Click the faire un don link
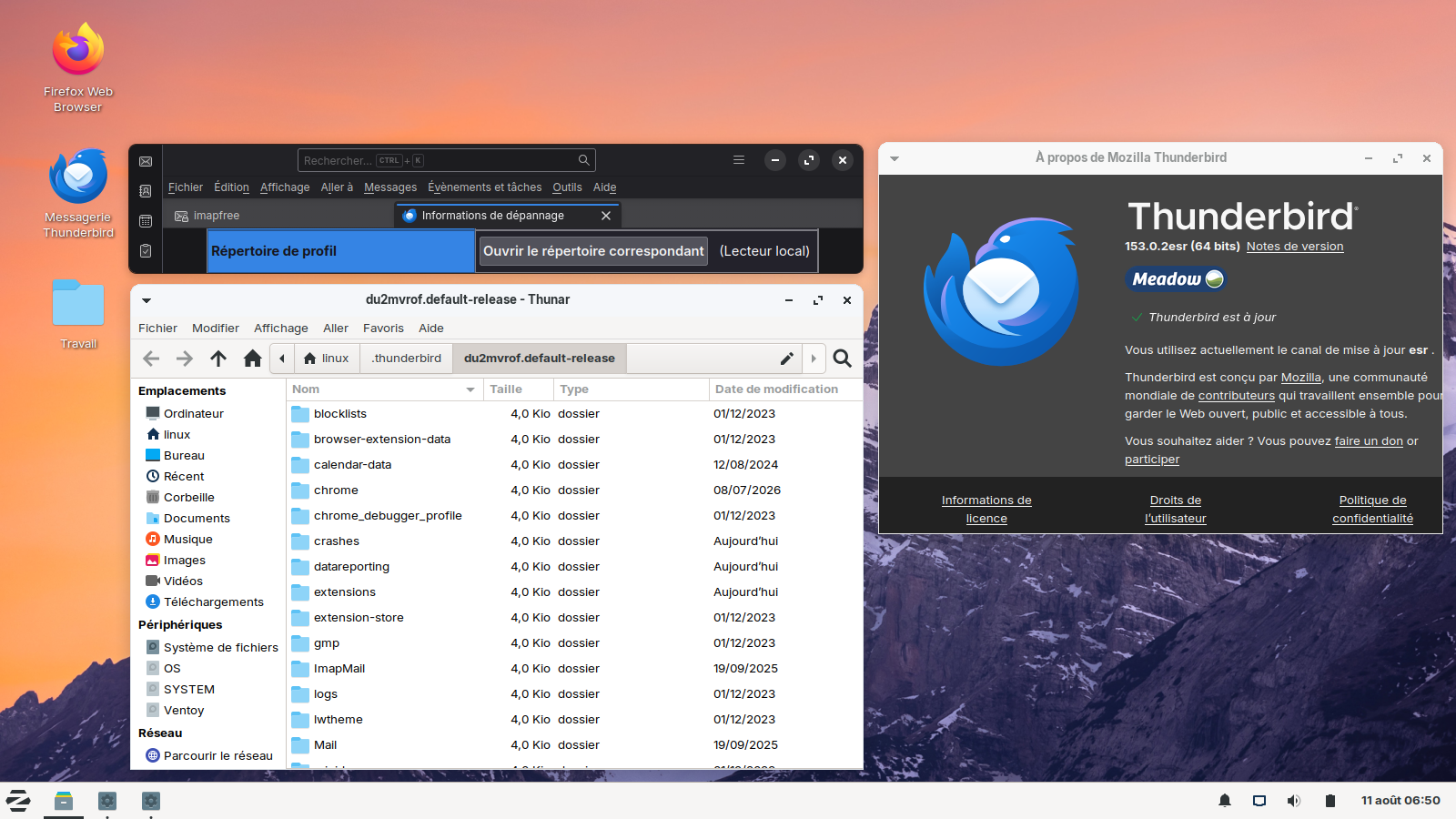Image resolution: width=1456 pixels, height=819 pixels. 1369,441
